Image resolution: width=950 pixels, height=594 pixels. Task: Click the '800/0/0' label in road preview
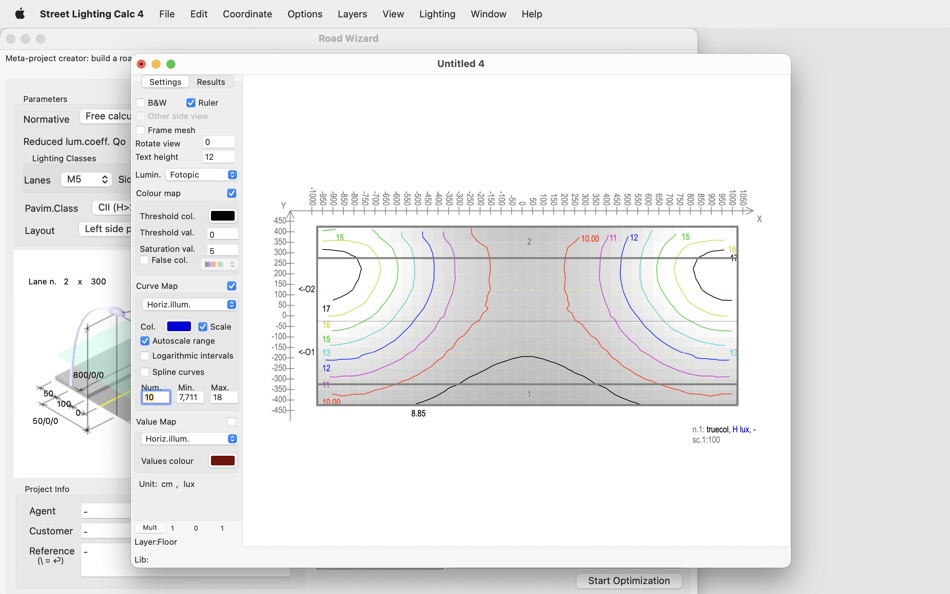[88, 375]
